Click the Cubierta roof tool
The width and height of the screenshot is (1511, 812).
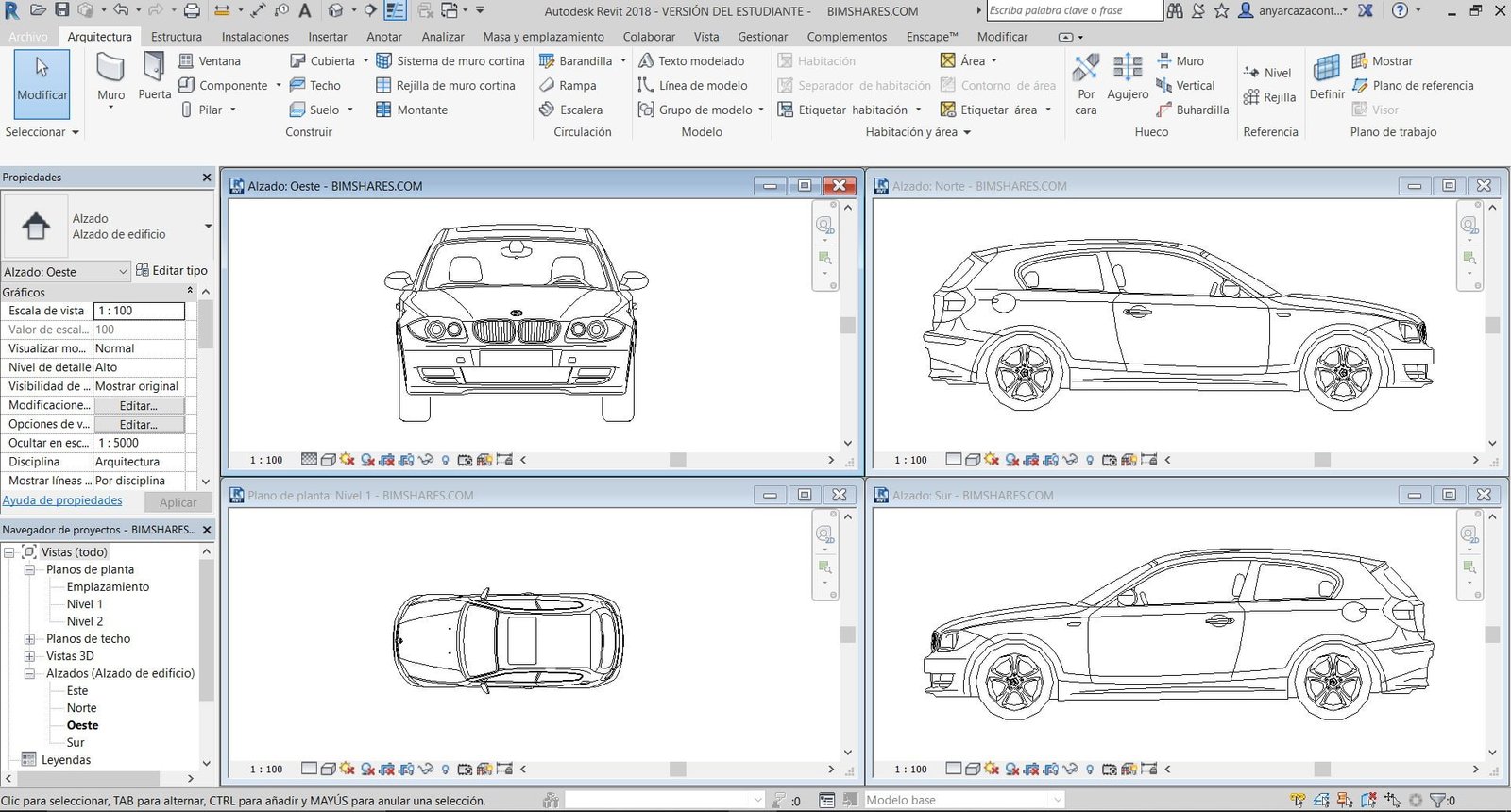tap(323, 60)
